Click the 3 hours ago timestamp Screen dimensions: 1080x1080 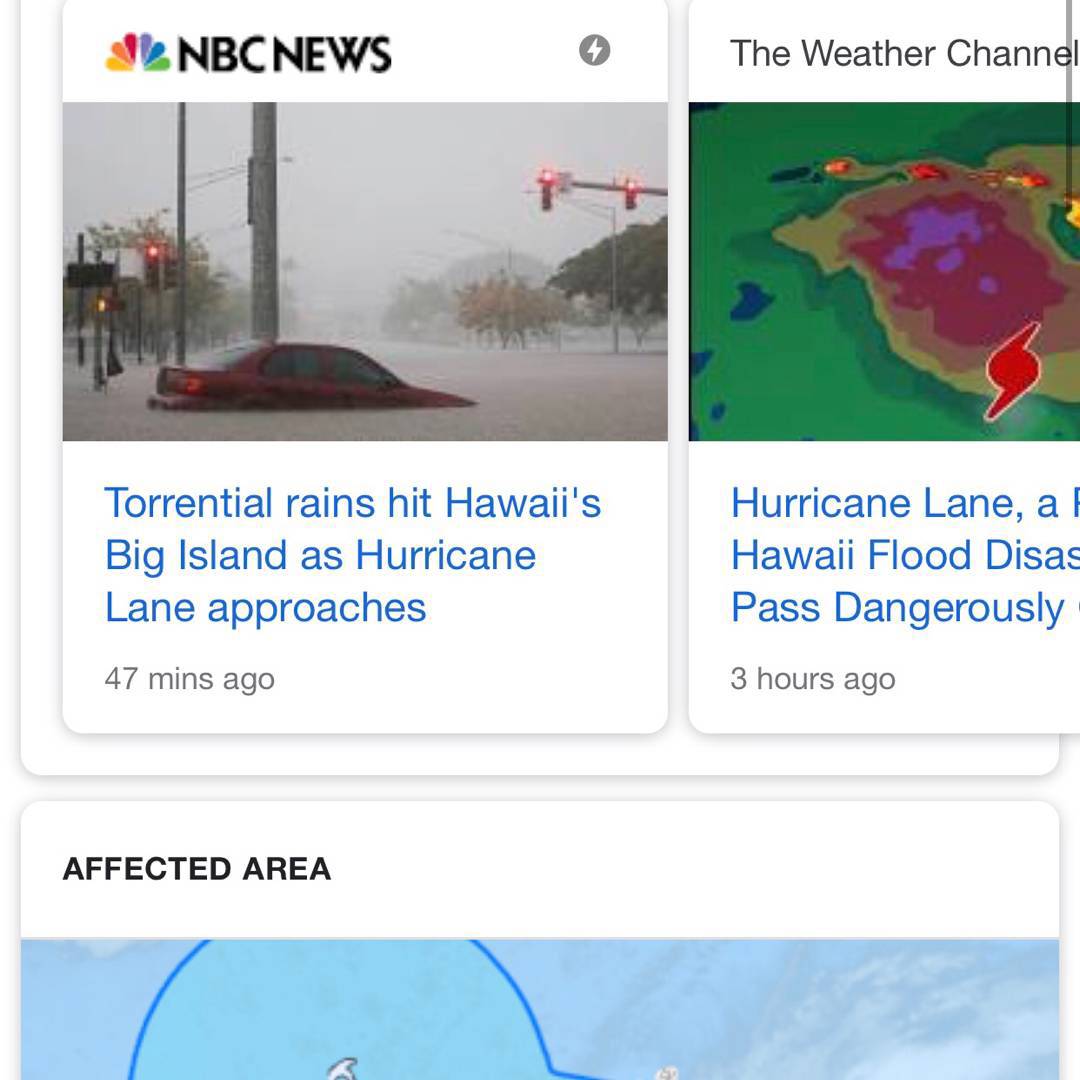(x=812, y=679)
